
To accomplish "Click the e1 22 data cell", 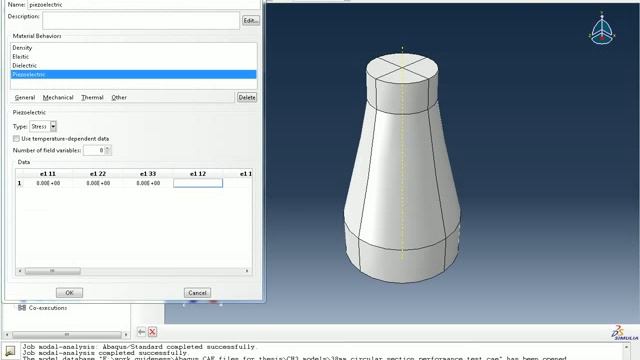I will pos(98,183).
